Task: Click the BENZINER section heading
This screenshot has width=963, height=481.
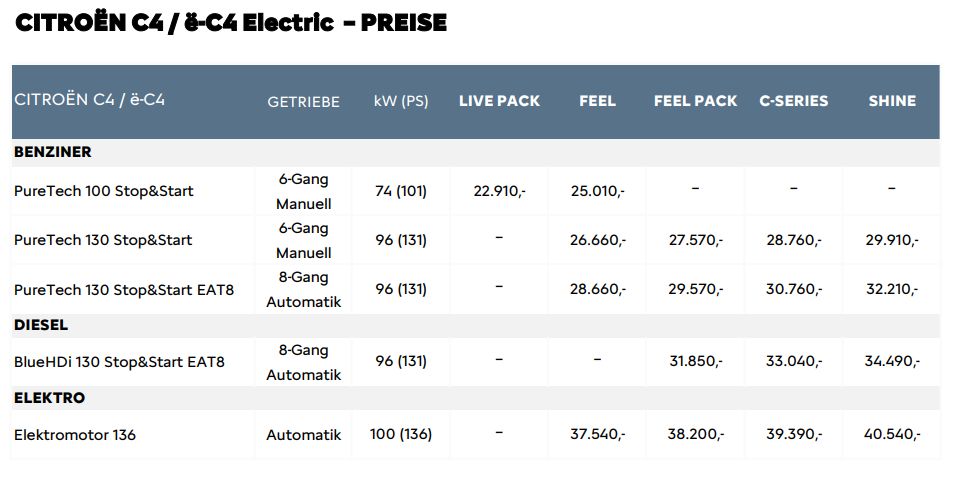Action: [53, 152]
